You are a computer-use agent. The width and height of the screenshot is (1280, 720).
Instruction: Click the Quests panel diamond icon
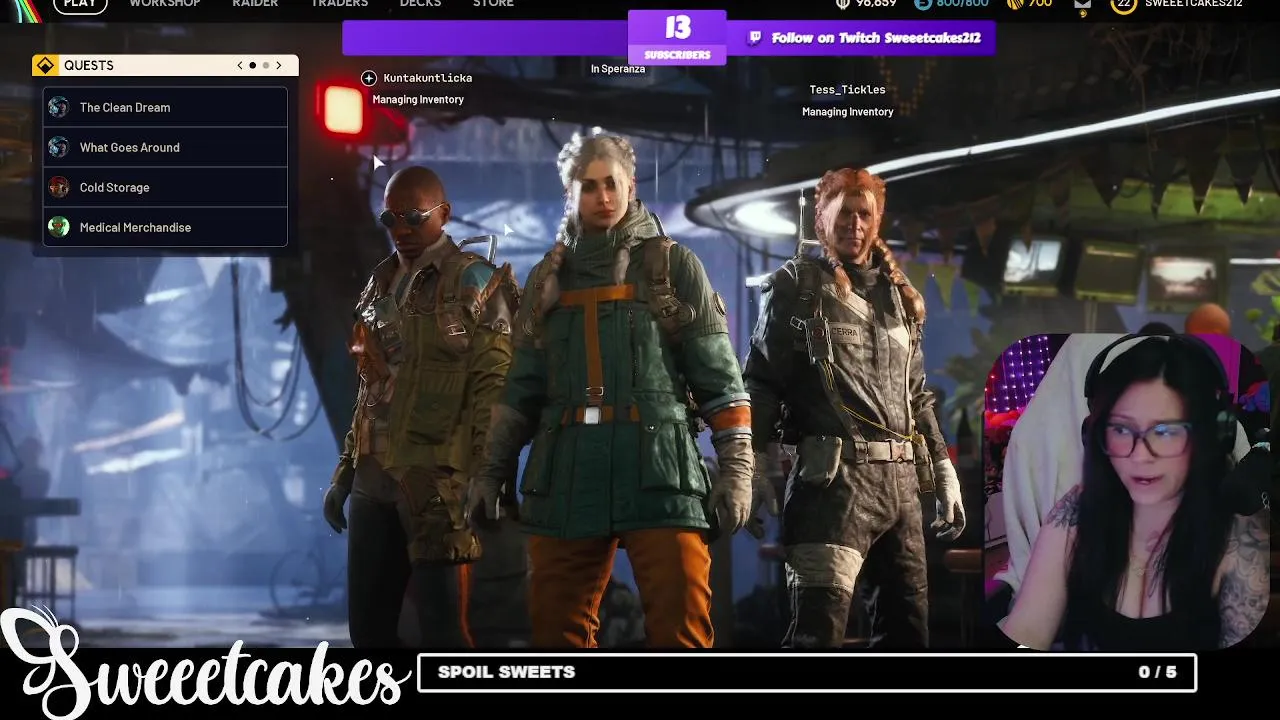[45, 65]
